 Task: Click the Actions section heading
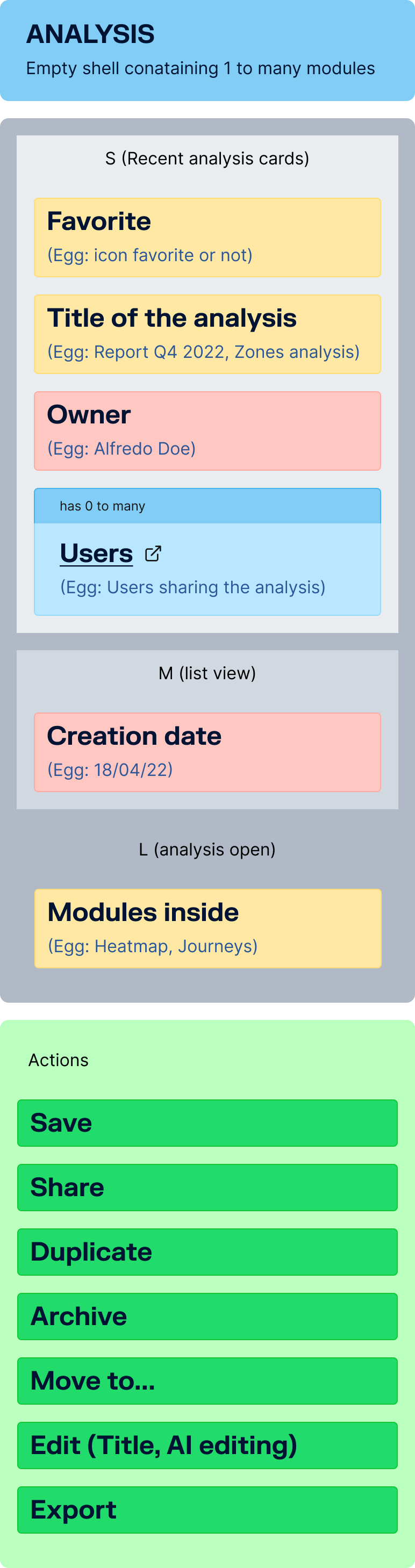pos(59,1060)
